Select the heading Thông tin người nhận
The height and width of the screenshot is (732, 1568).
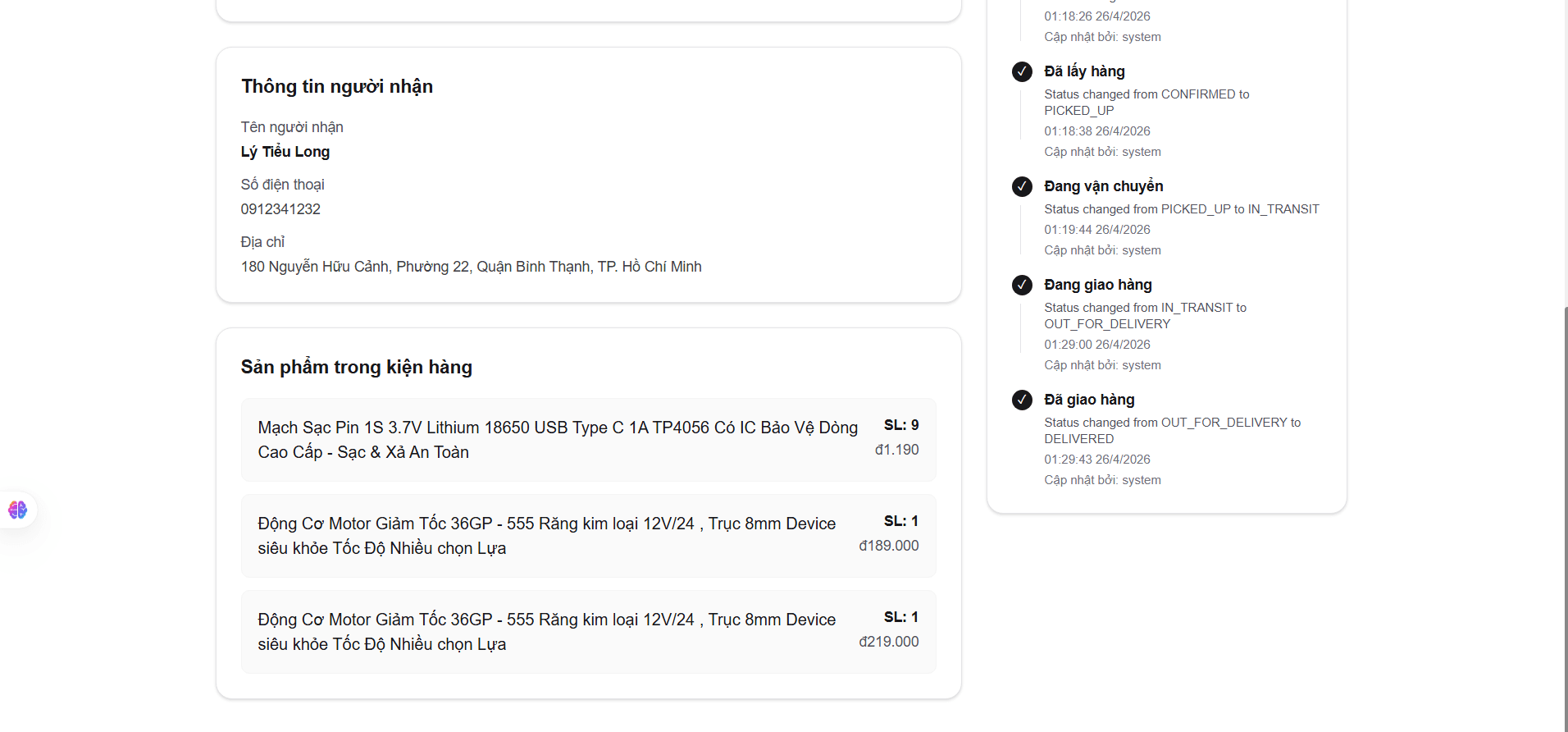pyautogui.click(x=337, y=86)
